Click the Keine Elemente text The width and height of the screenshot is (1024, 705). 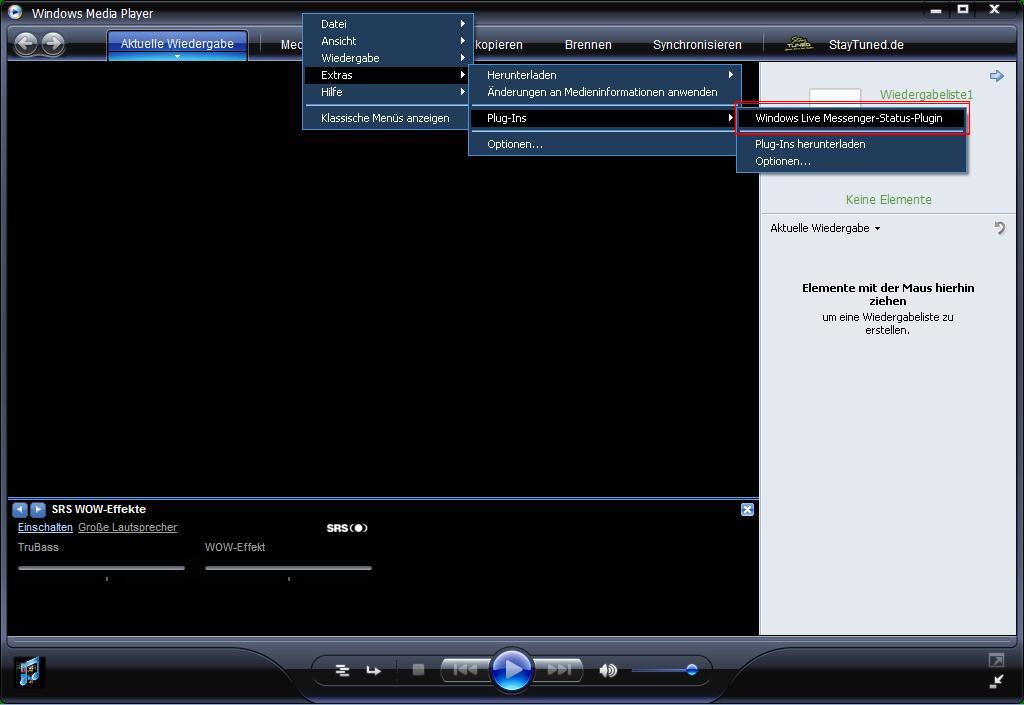point(888,200)
